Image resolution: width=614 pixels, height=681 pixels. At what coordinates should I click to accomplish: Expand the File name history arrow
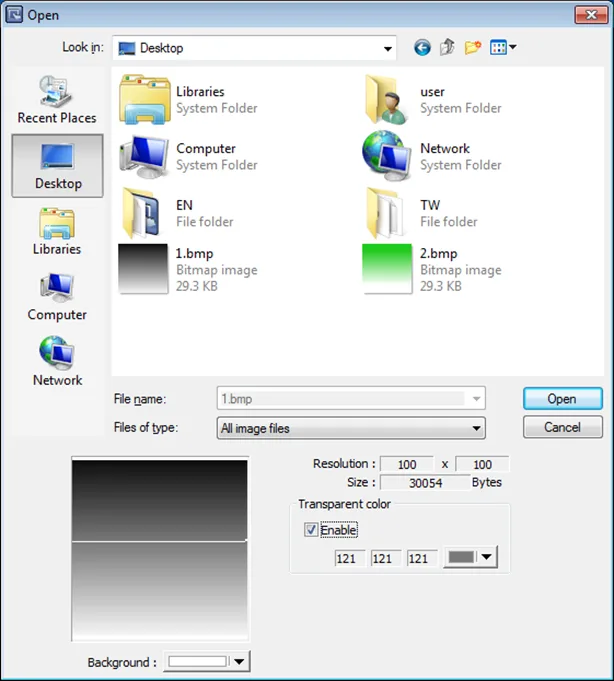(x=476, y=398)
